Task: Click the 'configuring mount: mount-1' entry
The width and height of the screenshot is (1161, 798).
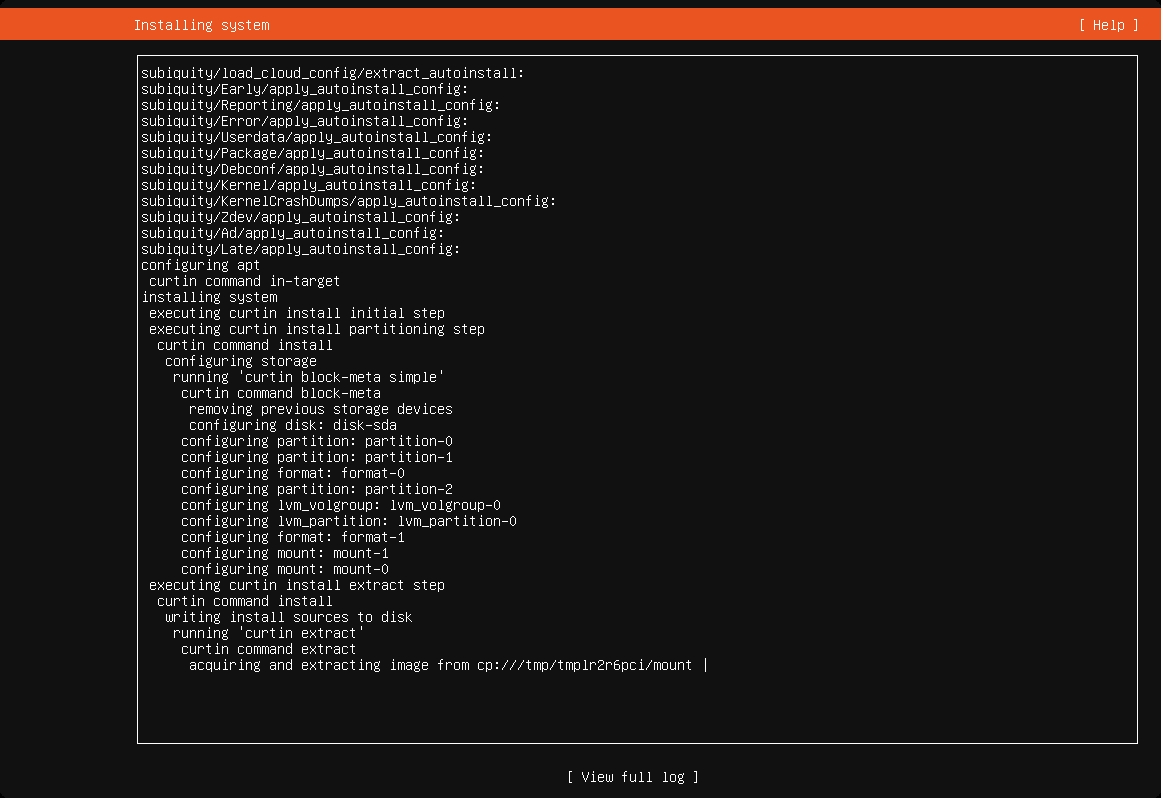Action: click(284, 553)
